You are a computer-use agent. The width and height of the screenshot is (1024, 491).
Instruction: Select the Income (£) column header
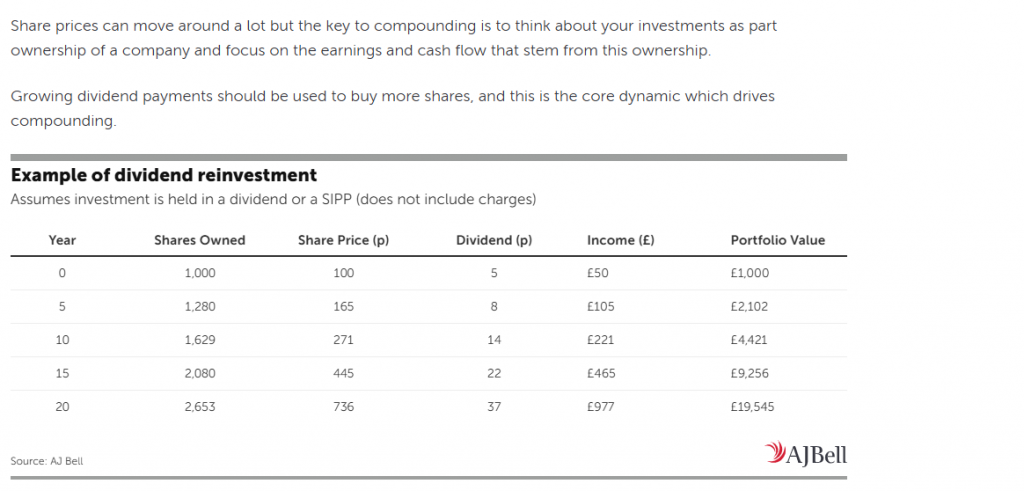(x=620, y=240)
